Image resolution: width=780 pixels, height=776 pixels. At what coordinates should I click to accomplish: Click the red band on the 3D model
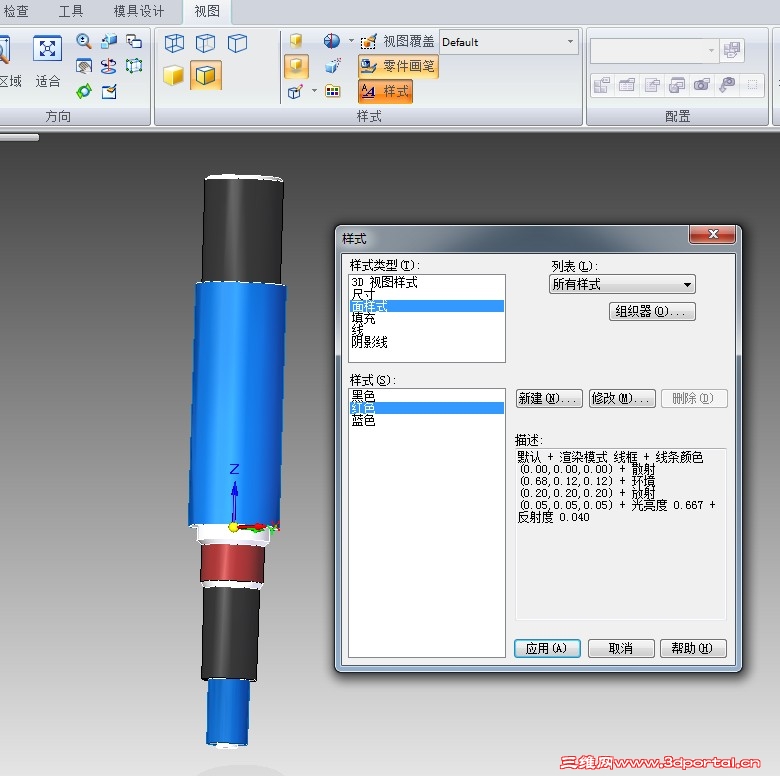click(x=232, y=563)
